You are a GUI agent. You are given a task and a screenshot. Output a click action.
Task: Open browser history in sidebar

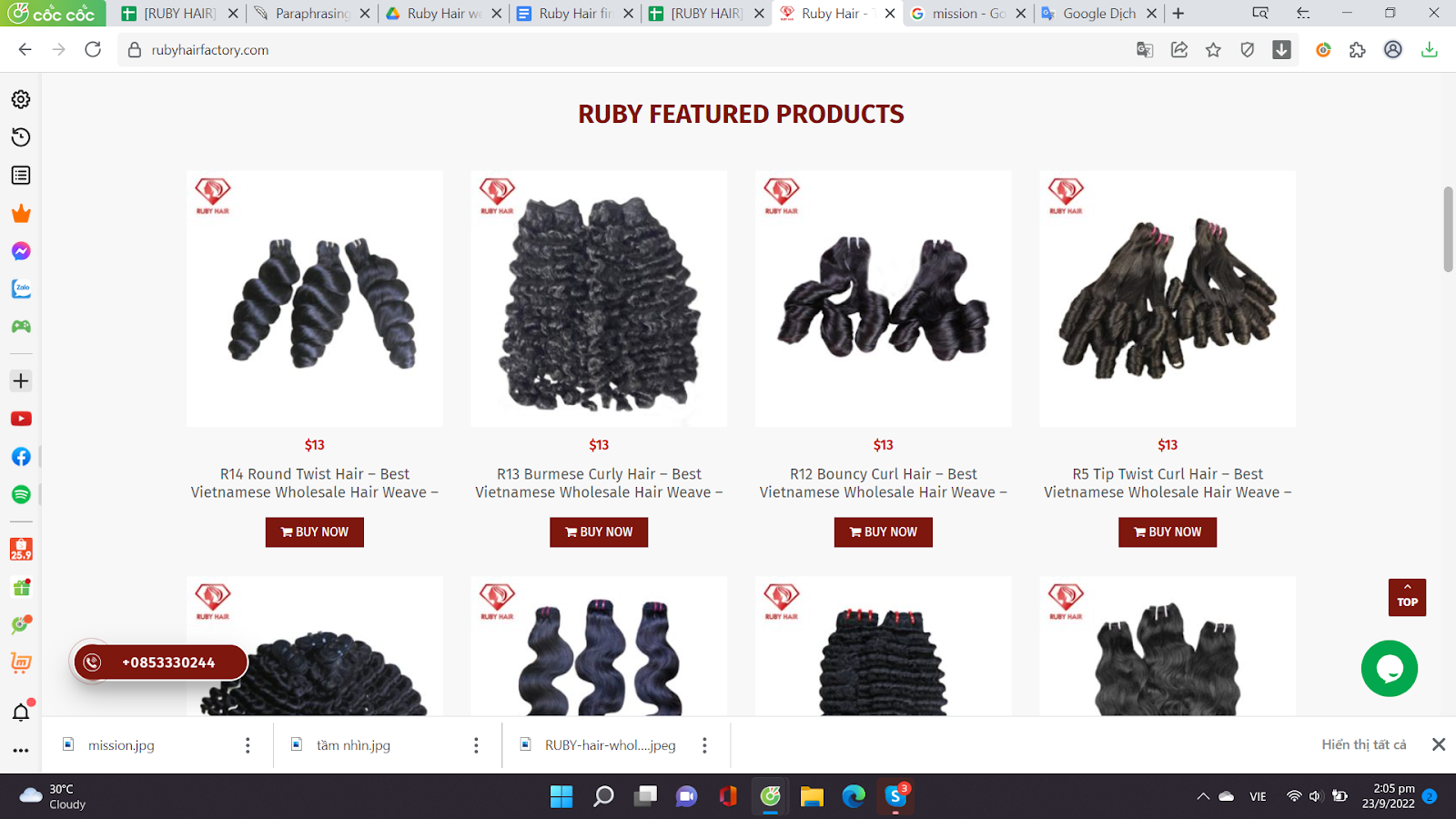pos(21,137)
